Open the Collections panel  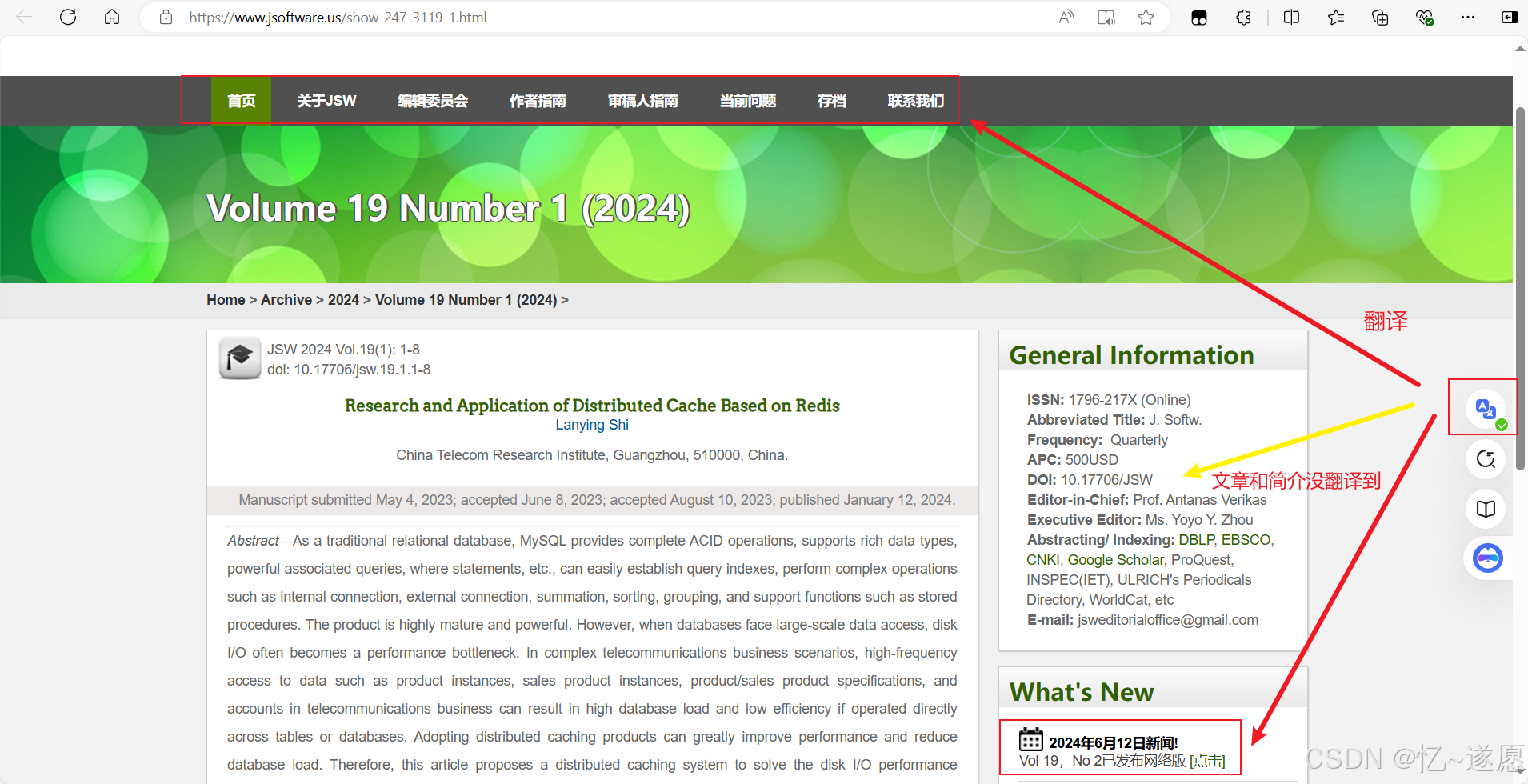pos(1380,18)
